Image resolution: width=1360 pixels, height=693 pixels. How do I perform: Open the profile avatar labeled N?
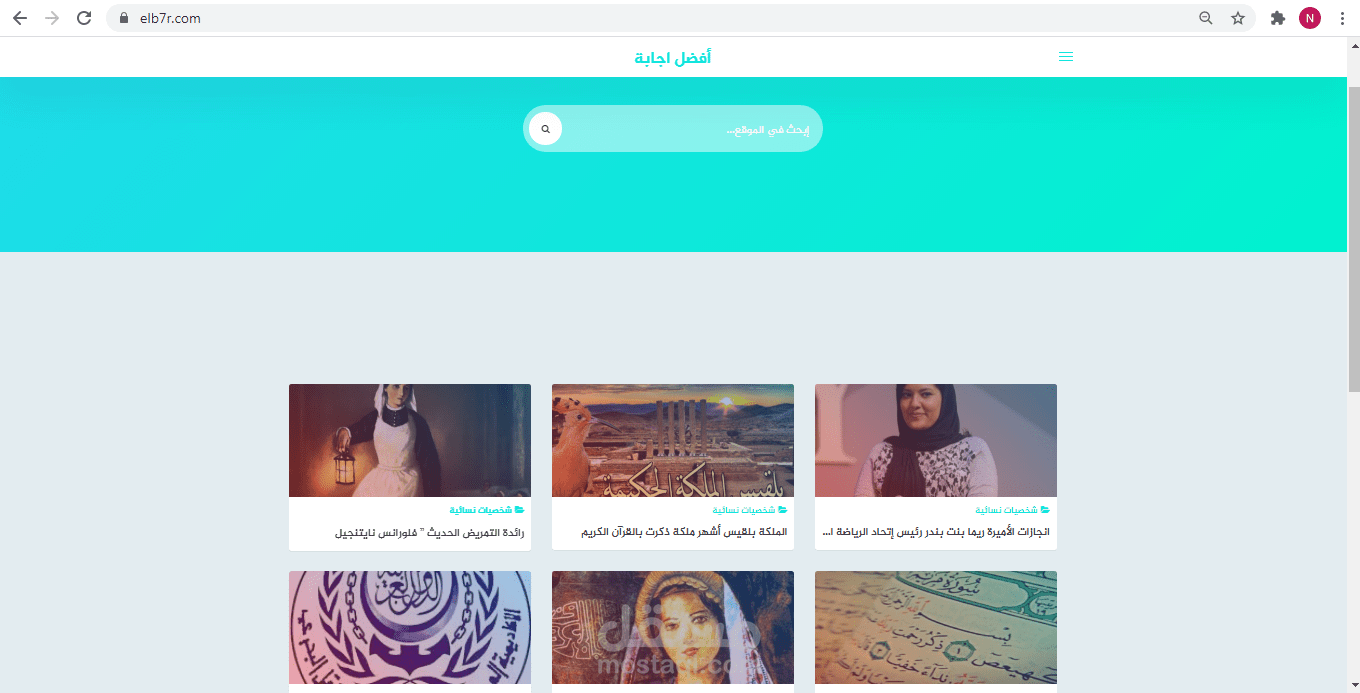(x=1310, y=18)
